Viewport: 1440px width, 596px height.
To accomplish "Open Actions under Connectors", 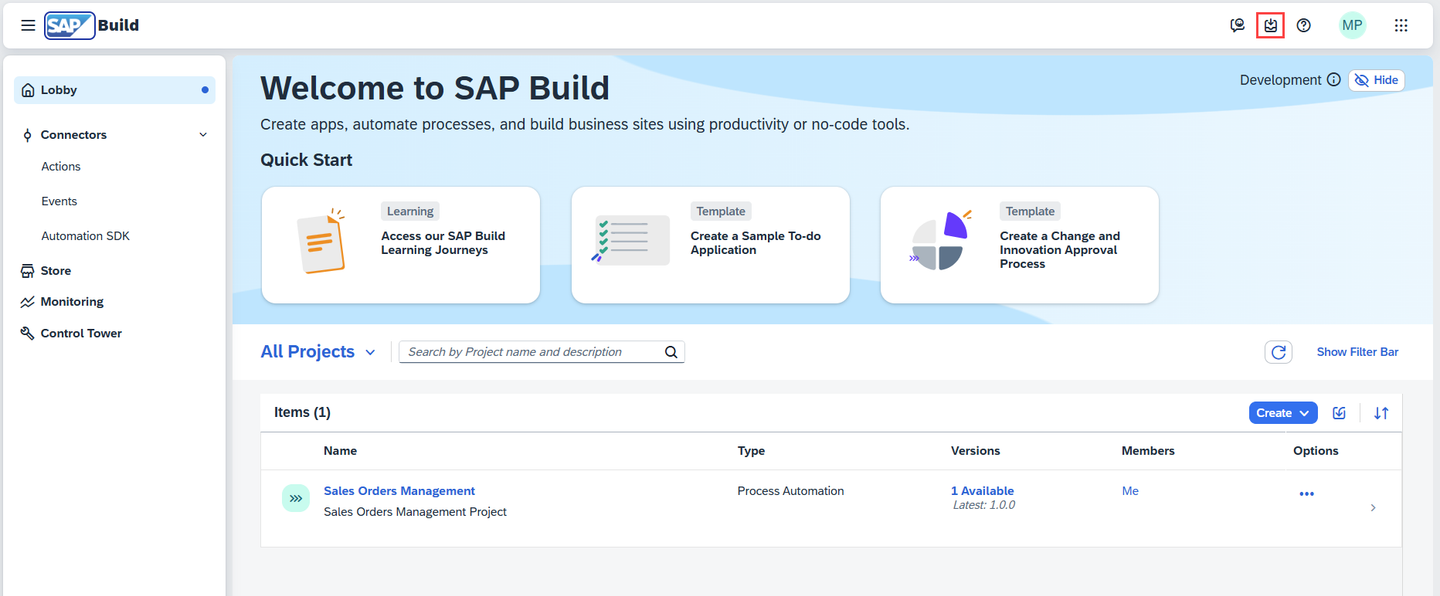I will point(61,167).
